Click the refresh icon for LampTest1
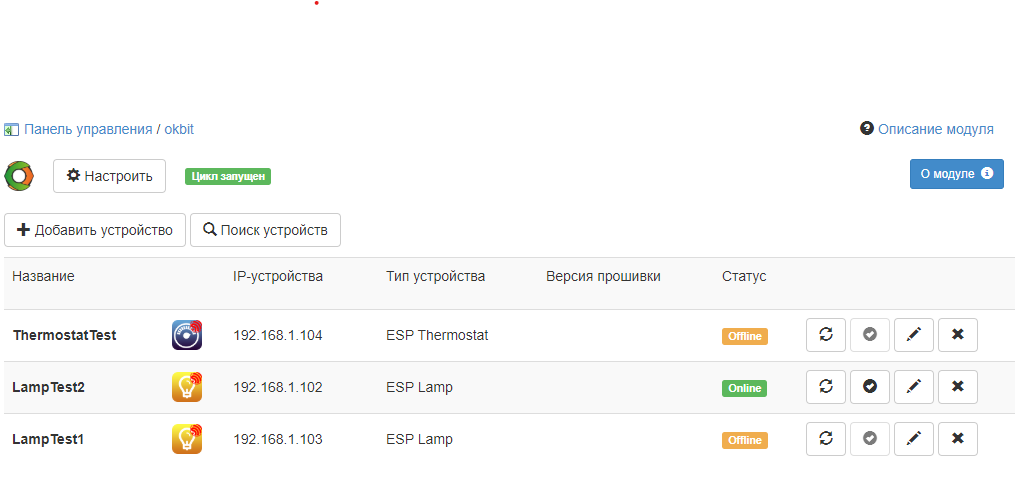Screen dimensions: 1015x492 coord(826,439)
